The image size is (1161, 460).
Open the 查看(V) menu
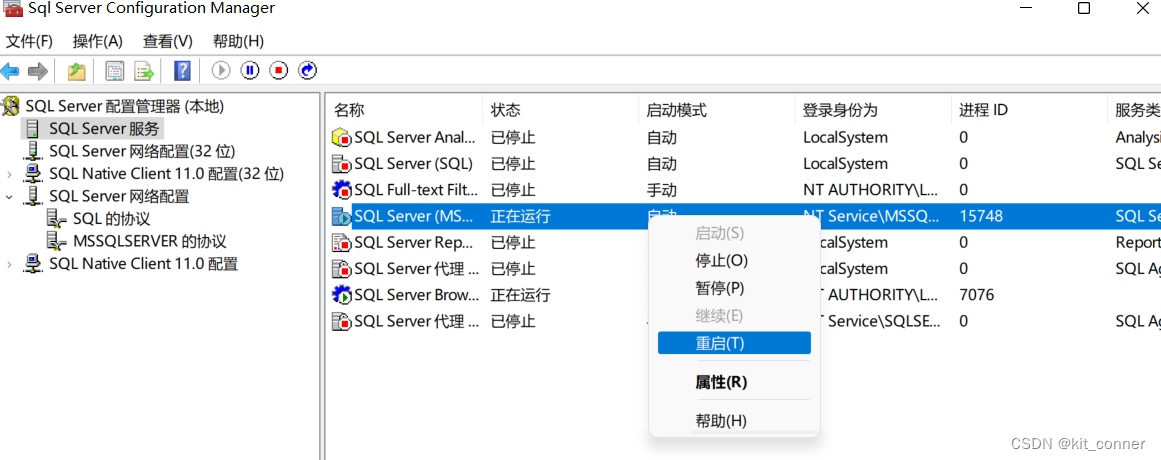coord(167,41)
